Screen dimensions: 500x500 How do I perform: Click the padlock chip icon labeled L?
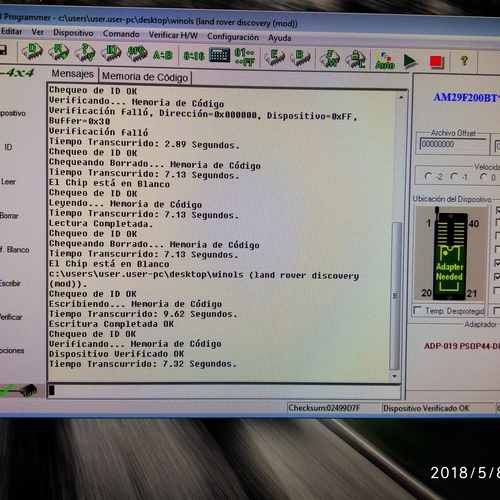tap(355, 60)
